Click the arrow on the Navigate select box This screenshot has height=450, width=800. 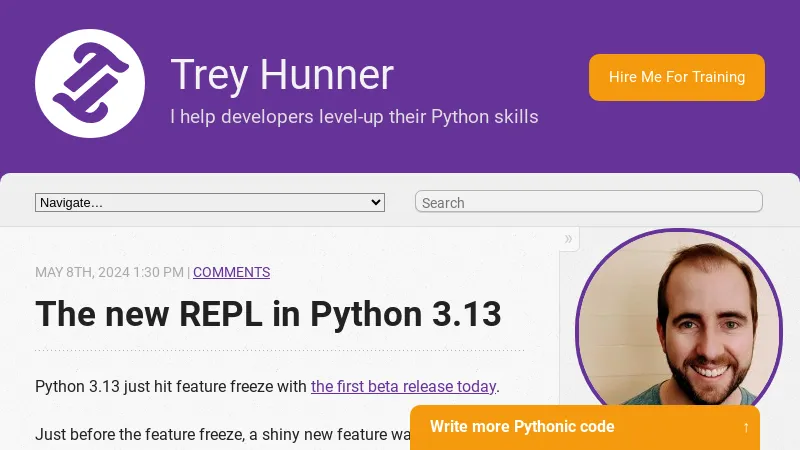point(376,202)
